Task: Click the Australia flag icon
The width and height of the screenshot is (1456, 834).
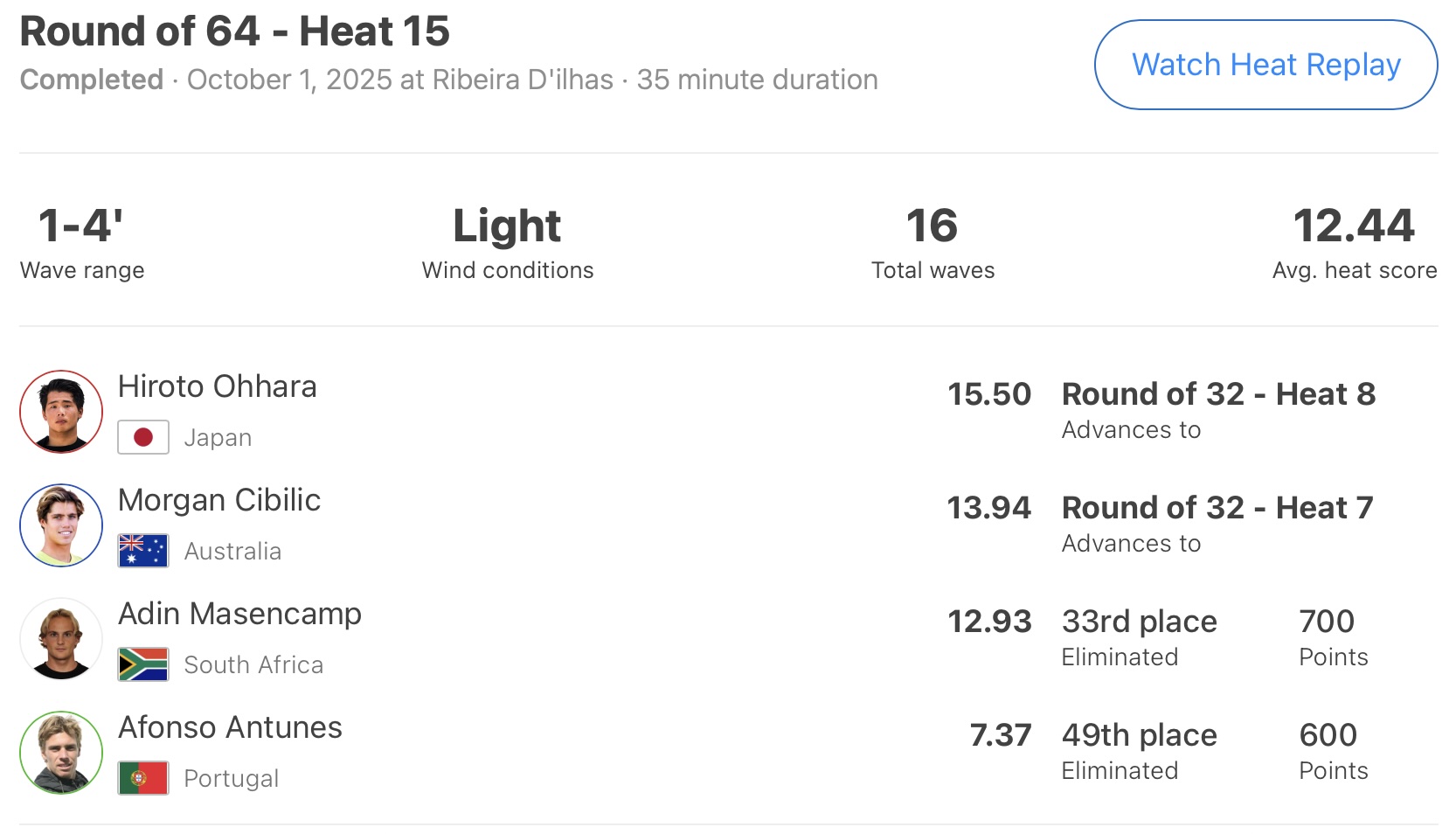Action: [143, 551]
